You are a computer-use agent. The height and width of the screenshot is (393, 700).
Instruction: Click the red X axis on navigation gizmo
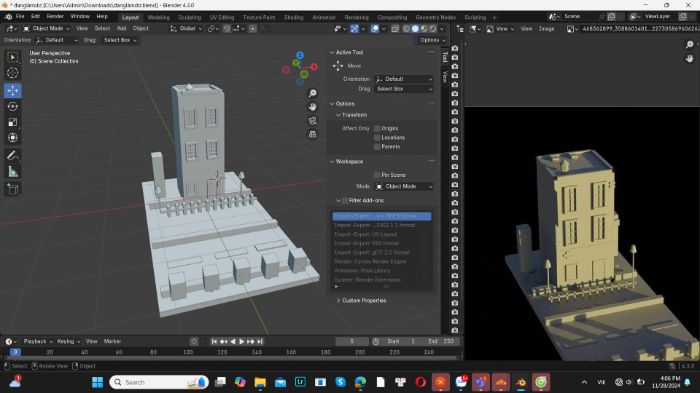314,67
